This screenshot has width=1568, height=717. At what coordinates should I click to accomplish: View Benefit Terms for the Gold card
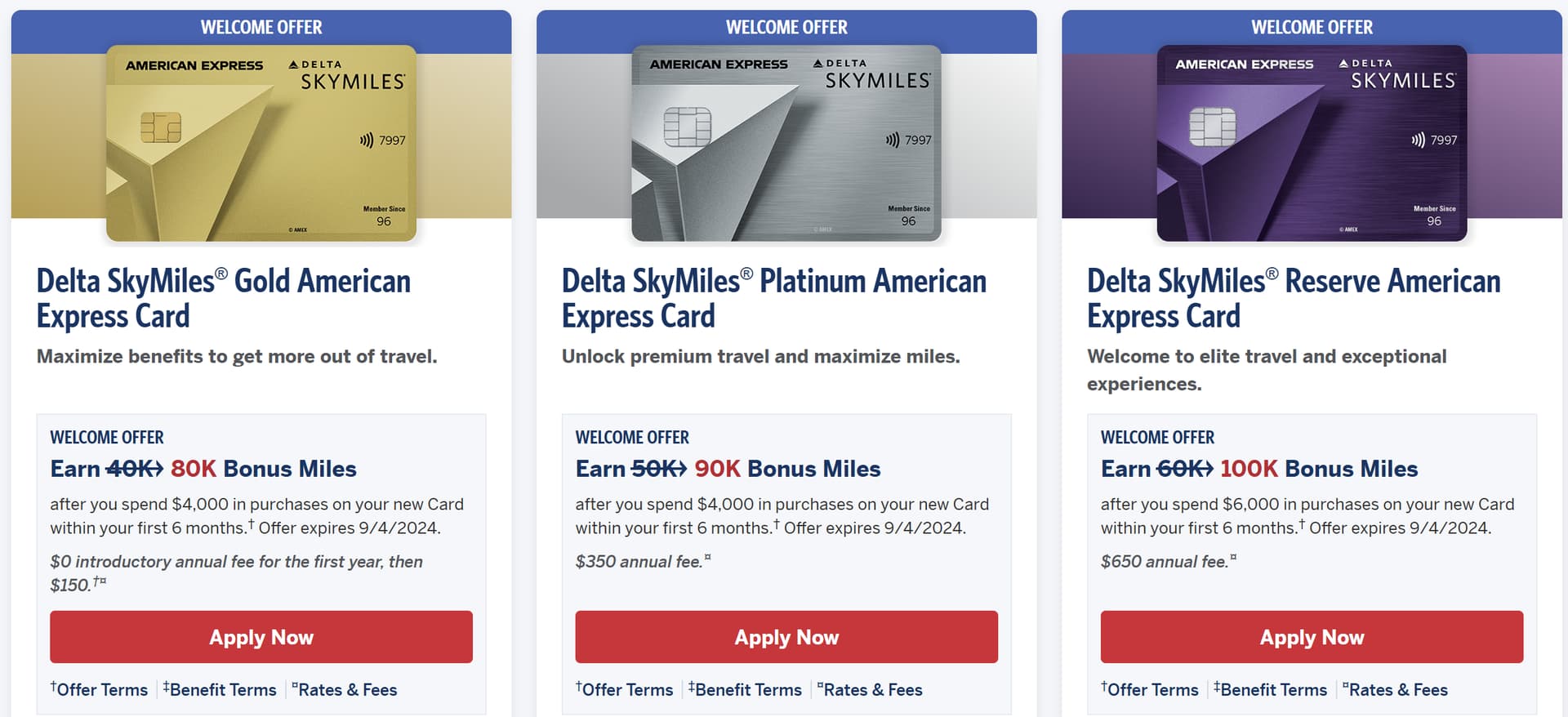[x=221, y=690]
